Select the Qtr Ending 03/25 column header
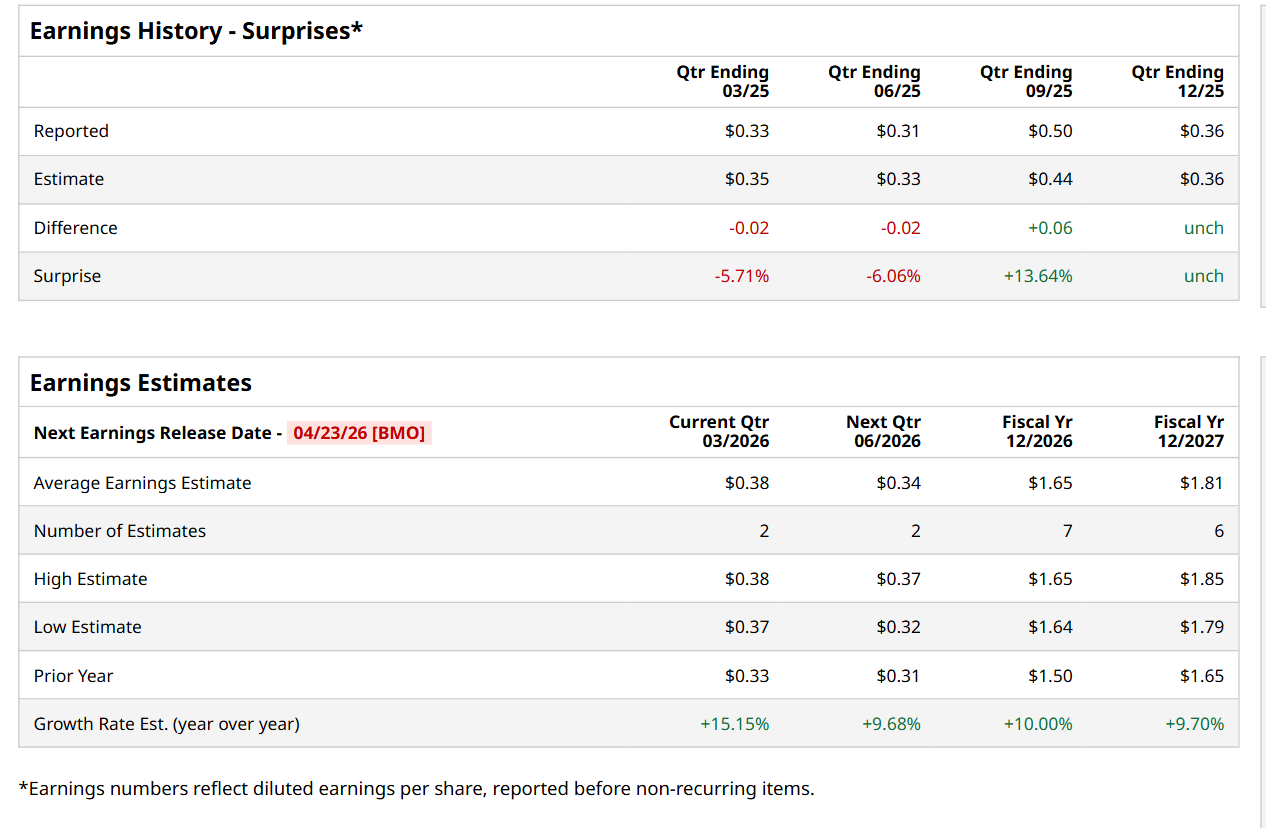Image resolution: width=1266 pixels, height=828 pixels. 723,81
